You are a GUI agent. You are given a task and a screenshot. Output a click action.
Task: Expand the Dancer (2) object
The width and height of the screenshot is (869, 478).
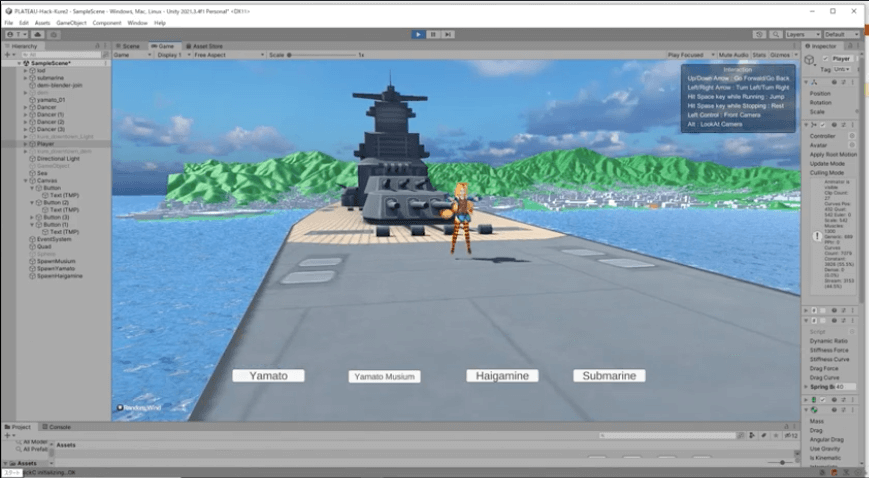pyautogui.click(x=25, y=122)
